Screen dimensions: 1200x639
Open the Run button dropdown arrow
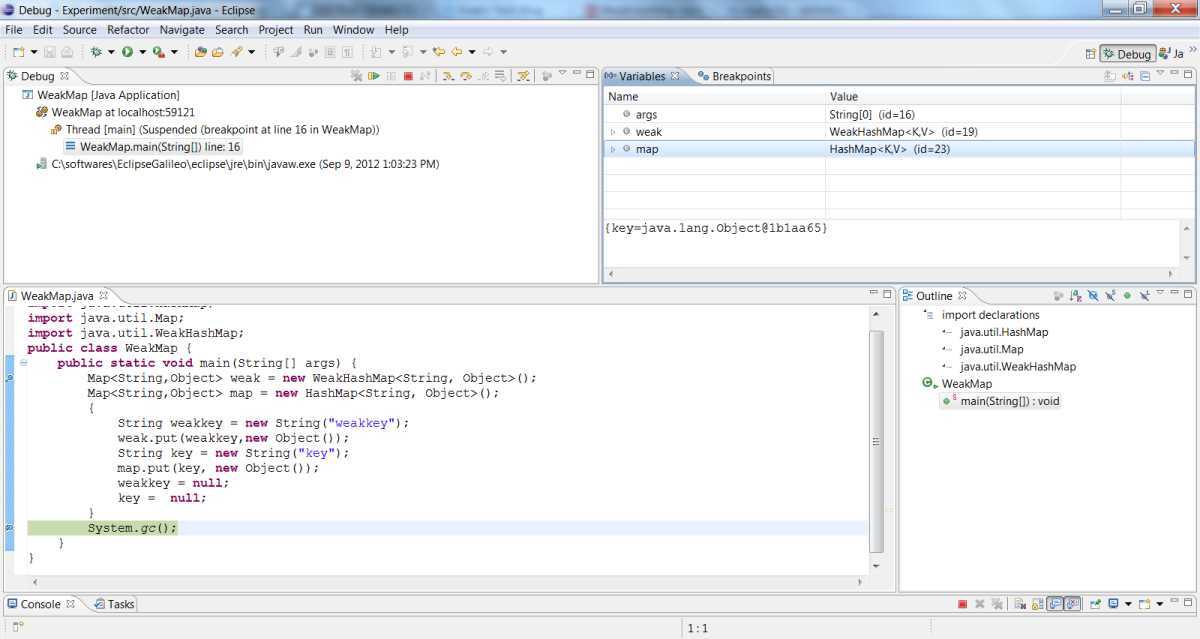coord(142,52)
